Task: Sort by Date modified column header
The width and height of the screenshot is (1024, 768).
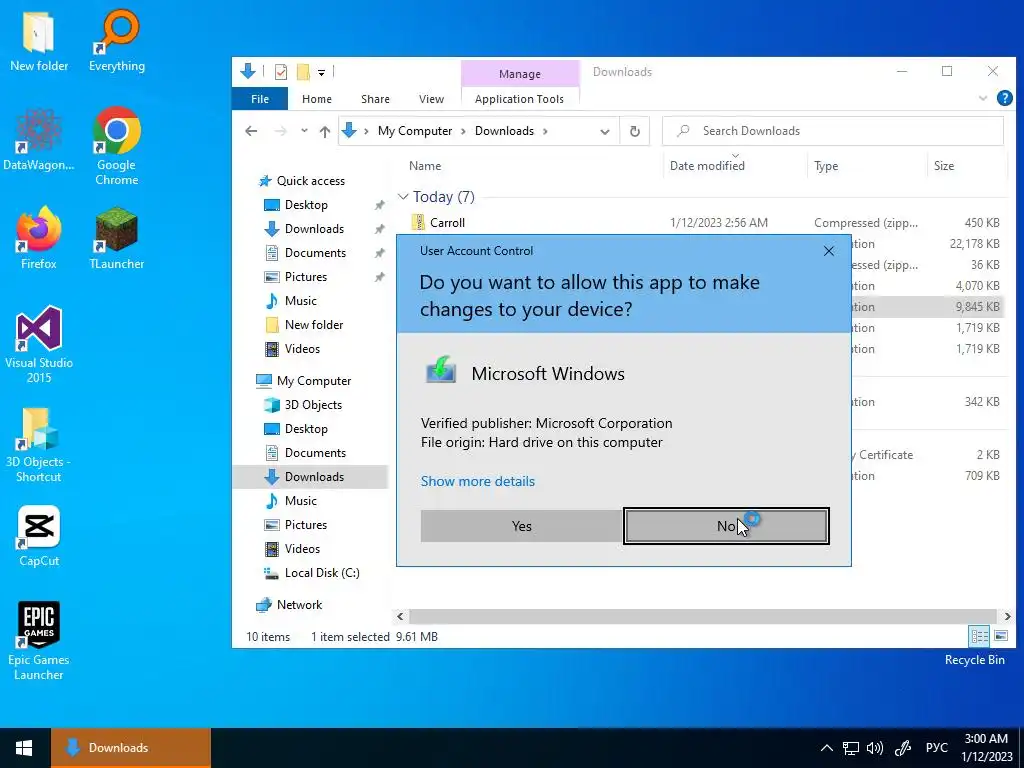Action: (x=707, y=166)
